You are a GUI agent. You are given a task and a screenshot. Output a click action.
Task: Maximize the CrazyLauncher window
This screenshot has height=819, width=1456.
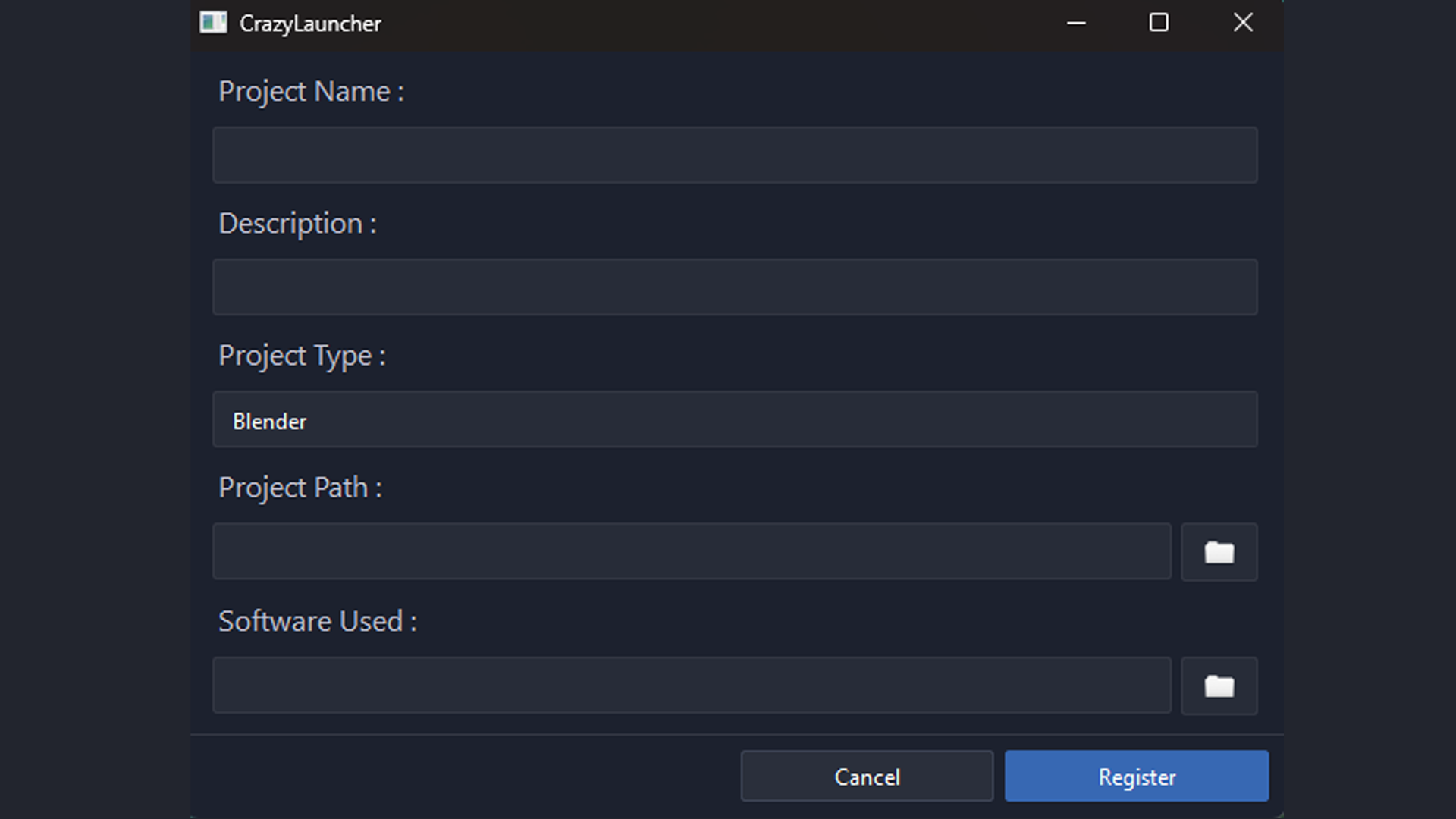1159,23
